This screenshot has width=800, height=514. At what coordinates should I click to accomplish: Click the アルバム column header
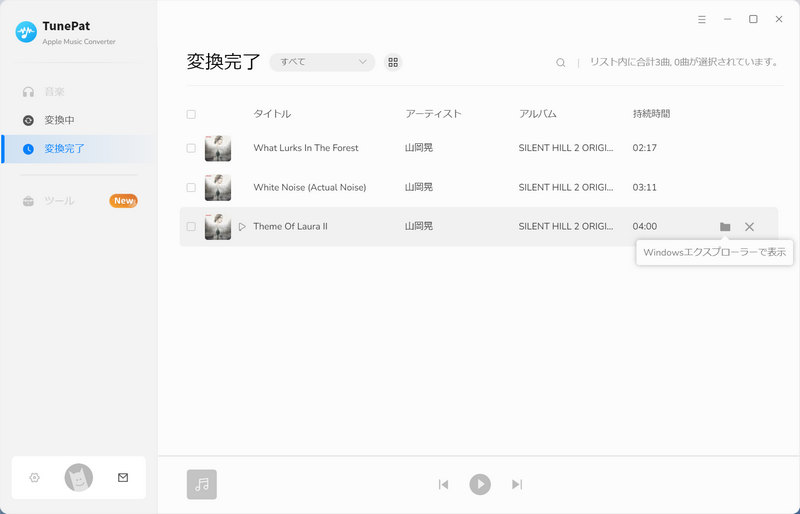pyautogui.click(x=538, y=114)
